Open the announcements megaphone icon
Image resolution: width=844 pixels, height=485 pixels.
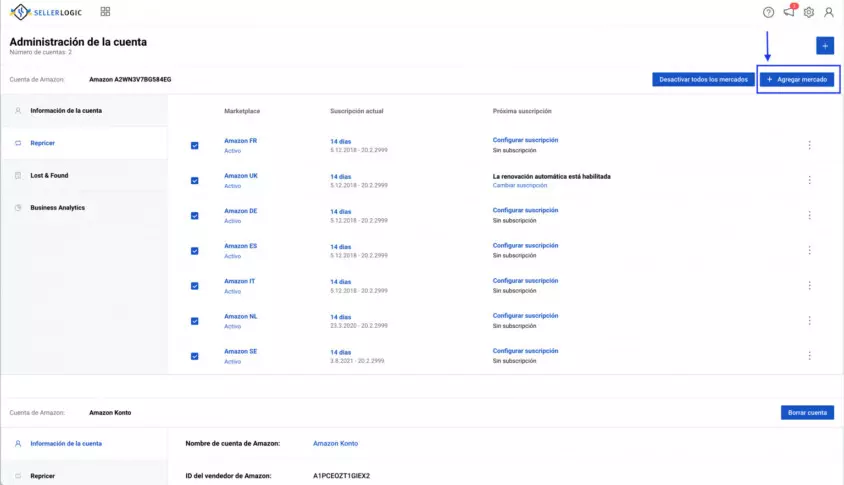tap(789, 11)
